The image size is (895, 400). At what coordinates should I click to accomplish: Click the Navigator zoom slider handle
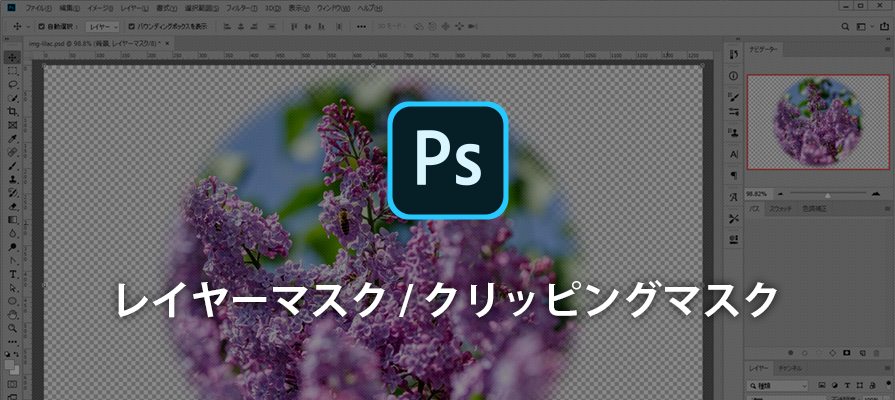[827, 195]
